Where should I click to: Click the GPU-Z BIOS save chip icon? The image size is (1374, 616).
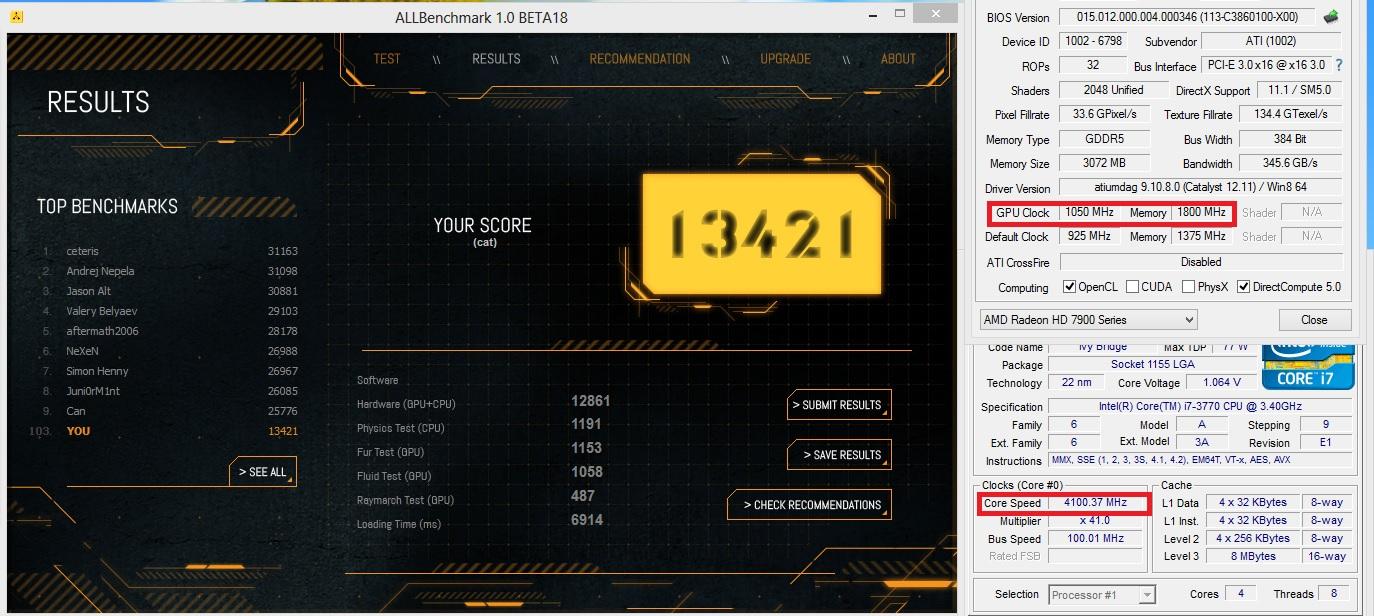1331,17
